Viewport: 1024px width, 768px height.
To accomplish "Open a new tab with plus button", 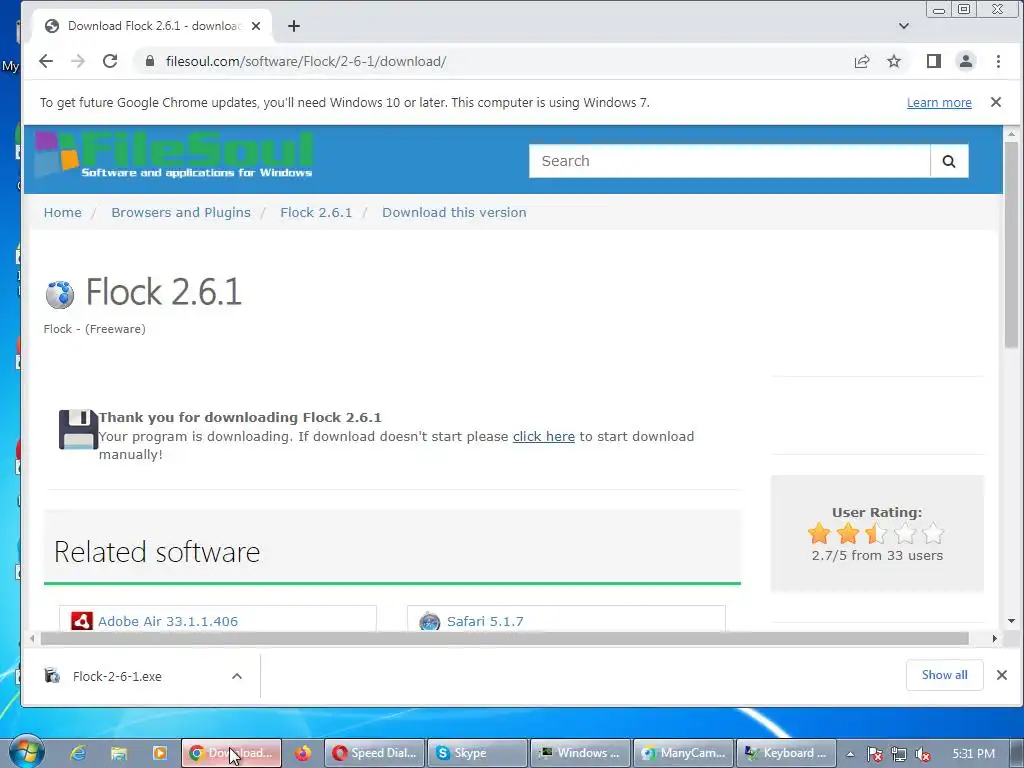I will (x=294, y=26).
